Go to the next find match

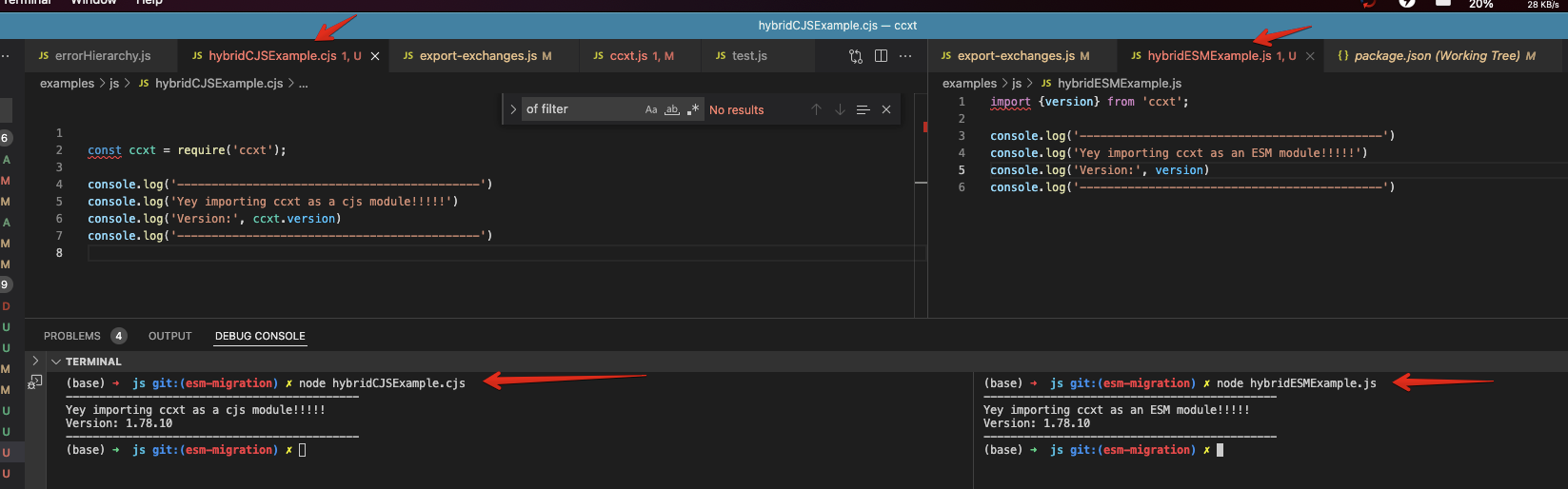840,109
